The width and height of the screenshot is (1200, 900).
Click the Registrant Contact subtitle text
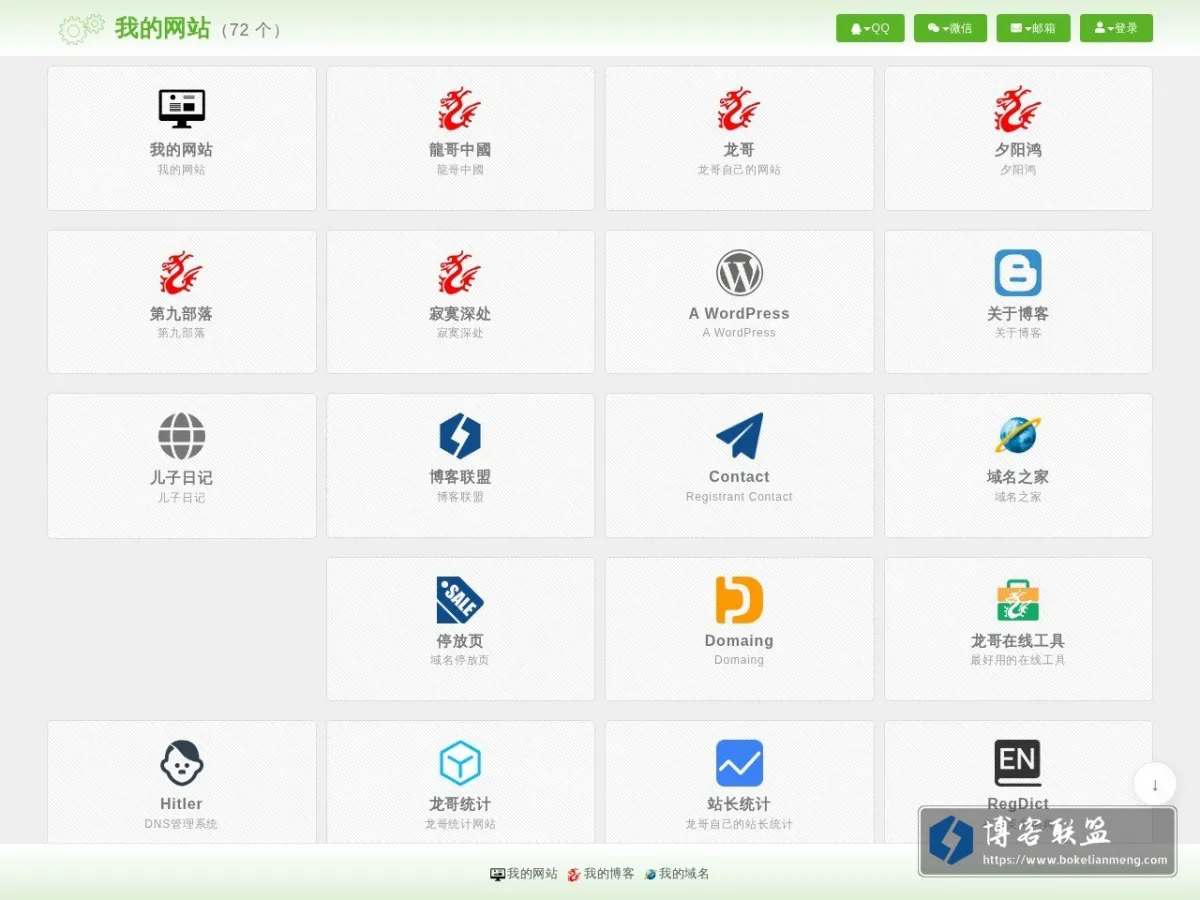click(739, 497)
